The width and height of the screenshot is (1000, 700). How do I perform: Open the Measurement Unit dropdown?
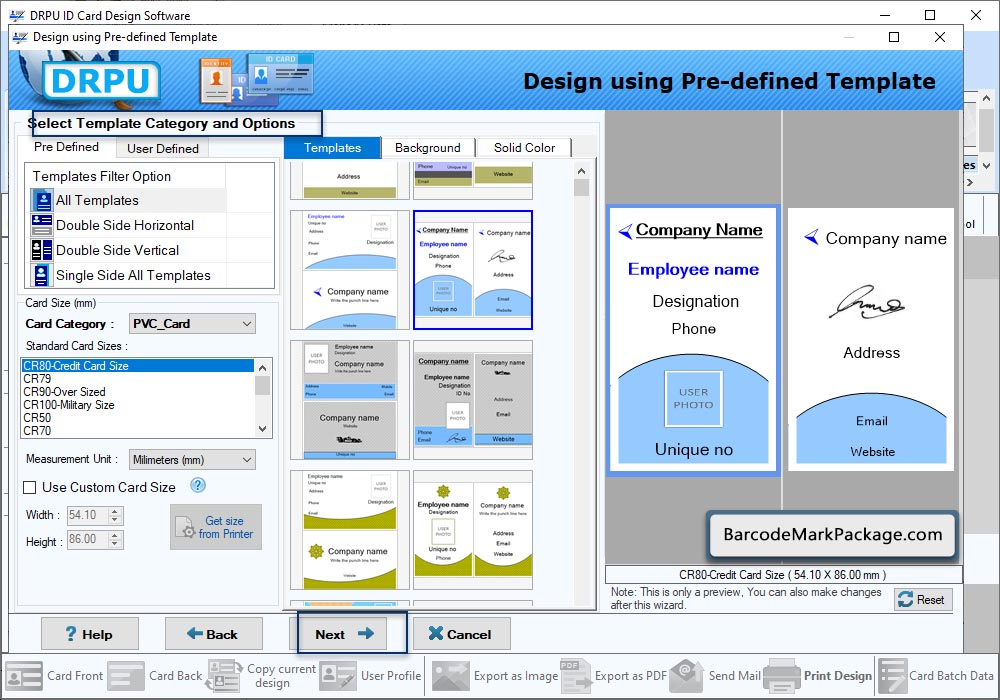pyautogui.click(x=192, y=460)
